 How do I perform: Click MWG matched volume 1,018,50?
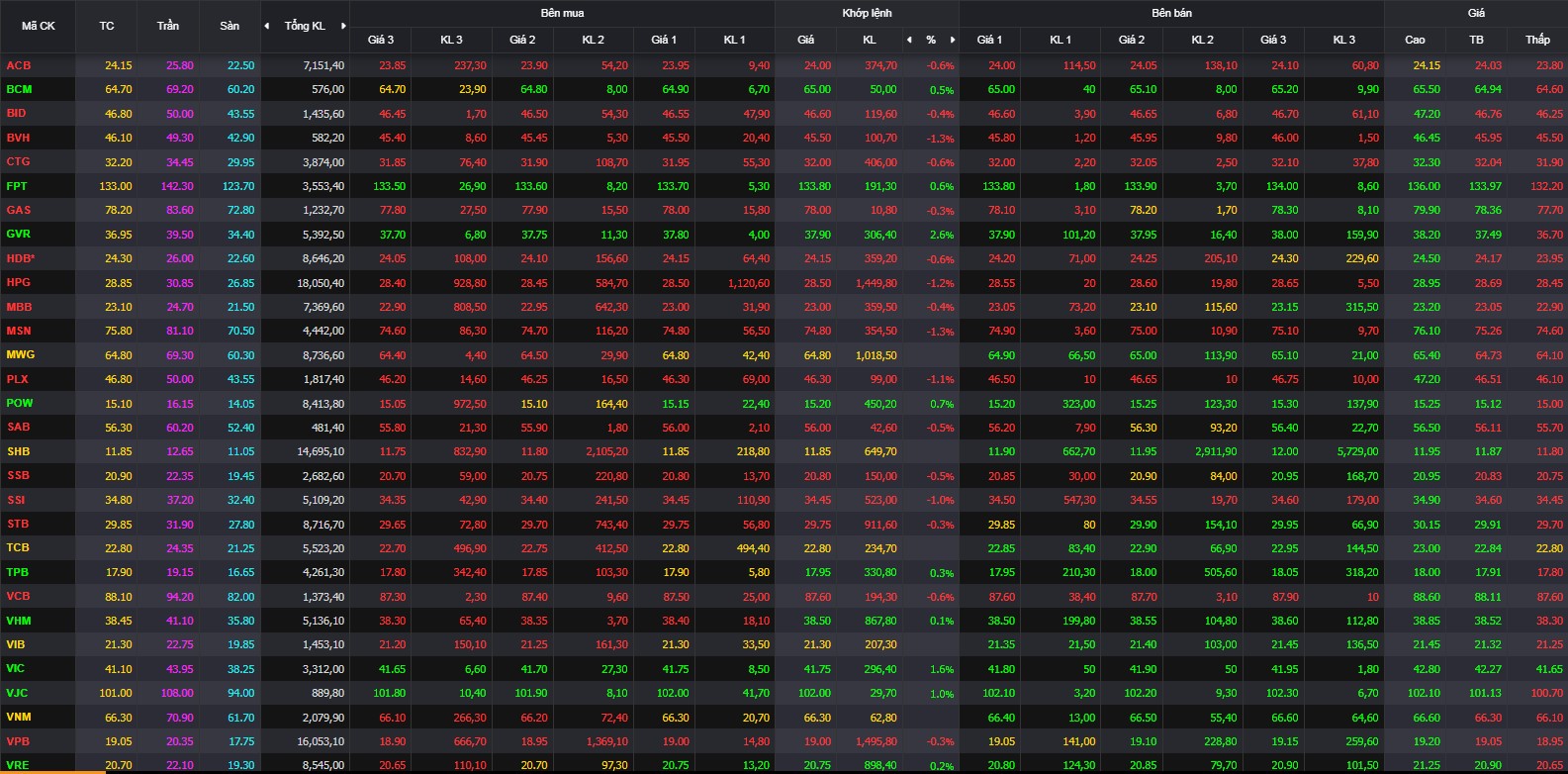click(x=876, y=355)
